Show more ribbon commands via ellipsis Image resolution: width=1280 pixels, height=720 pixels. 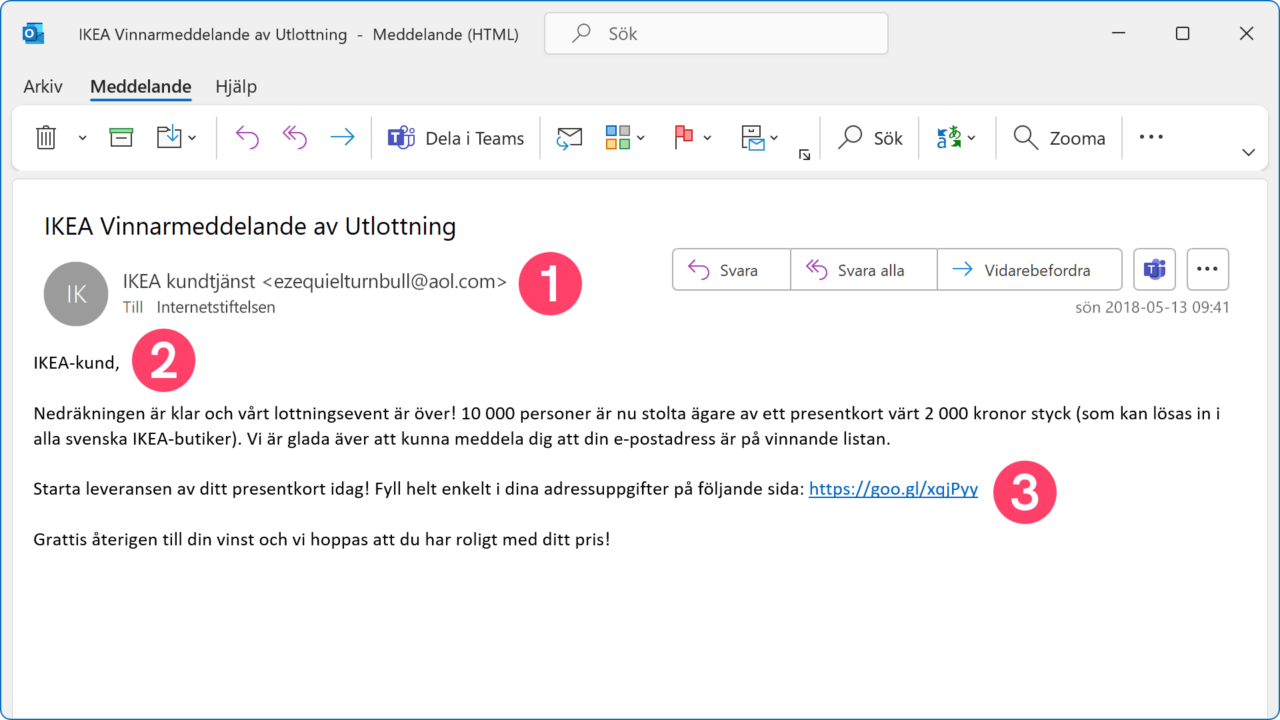1151,137
